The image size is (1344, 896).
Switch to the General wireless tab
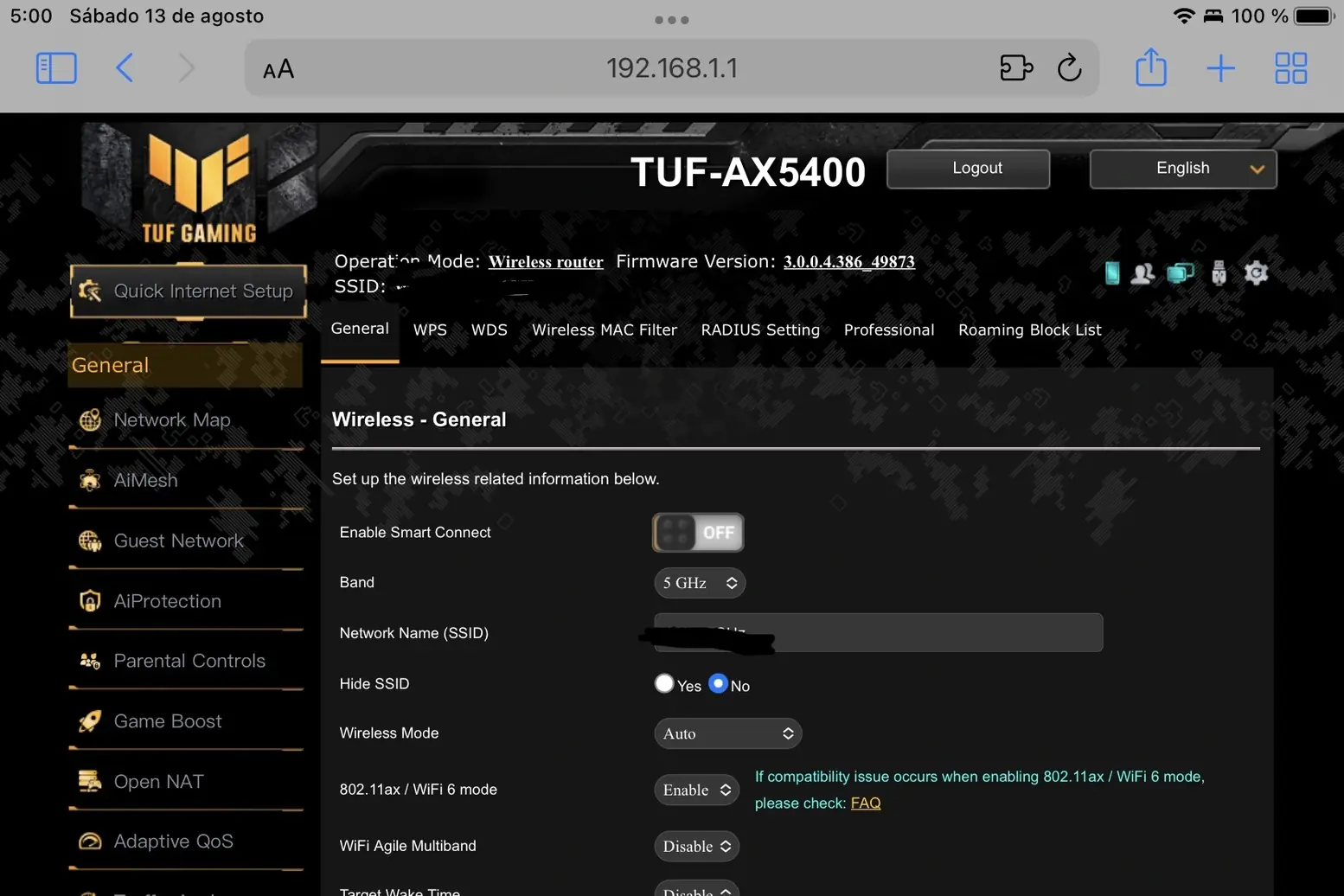coord(360,329)
